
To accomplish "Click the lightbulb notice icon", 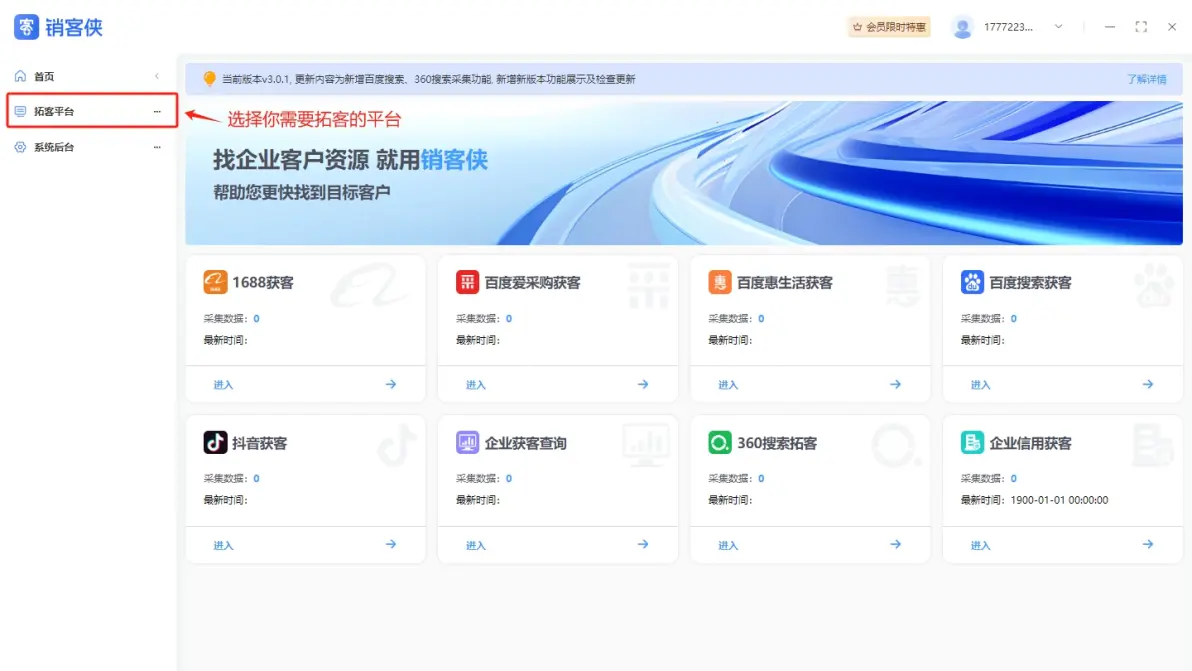I will pyautogui.click(x=209, y=78).
